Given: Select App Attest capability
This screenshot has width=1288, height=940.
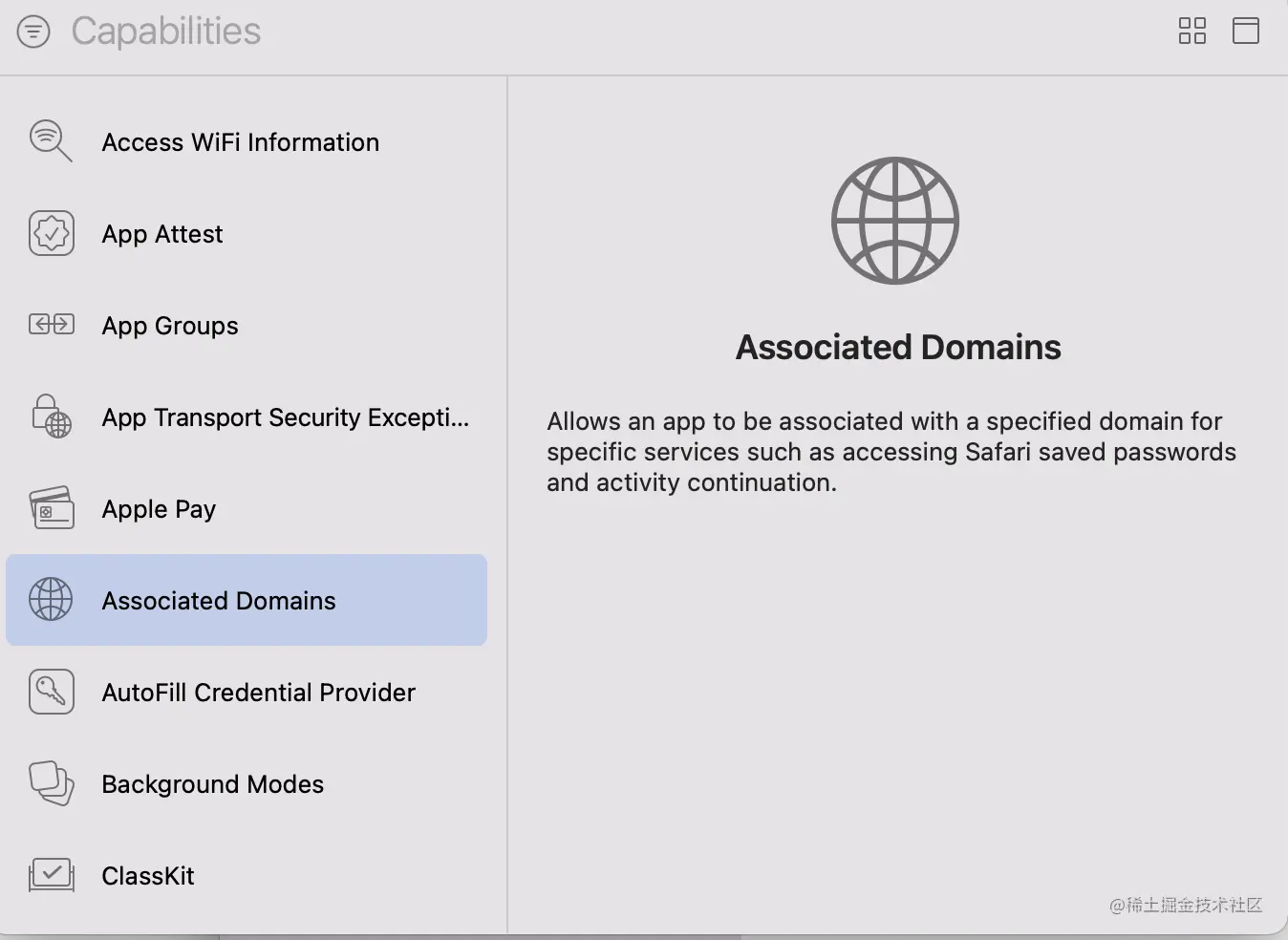Looking at the screenshot, I should click(247, 233).
